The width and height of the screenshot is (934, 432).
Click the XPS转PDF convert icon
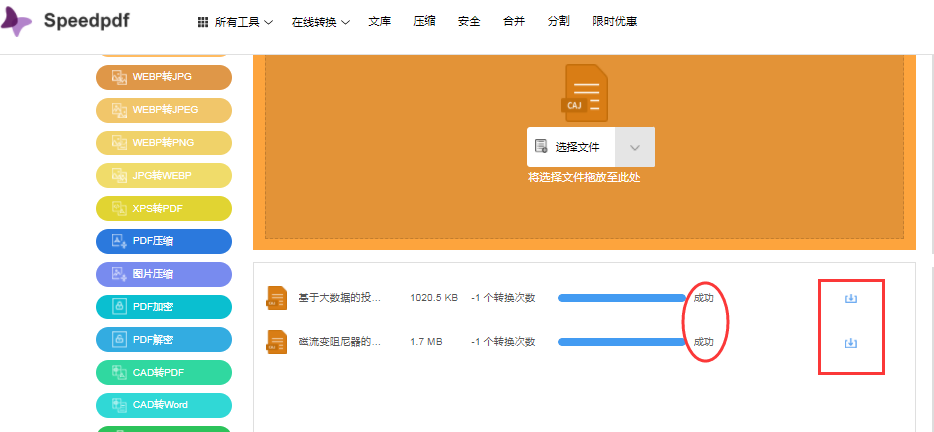pos(120,209)
